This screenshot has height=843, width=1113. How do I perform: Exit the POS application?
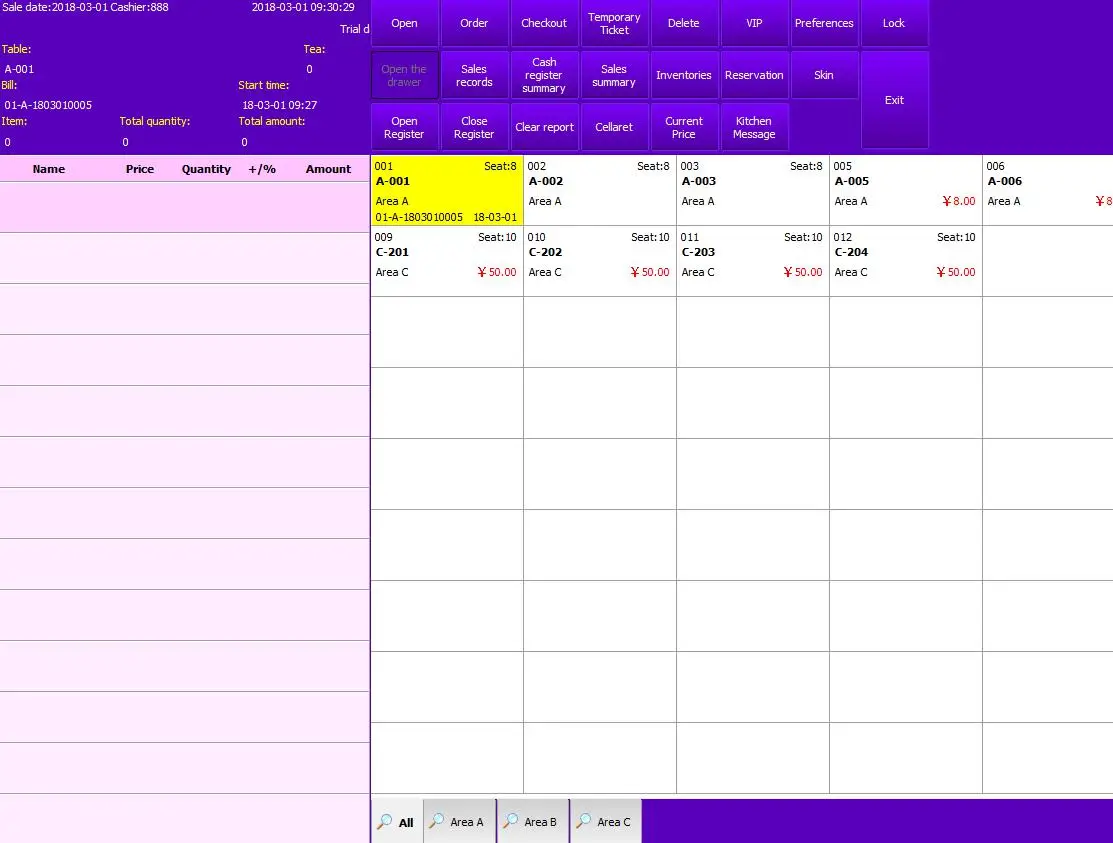click(894, 100)
